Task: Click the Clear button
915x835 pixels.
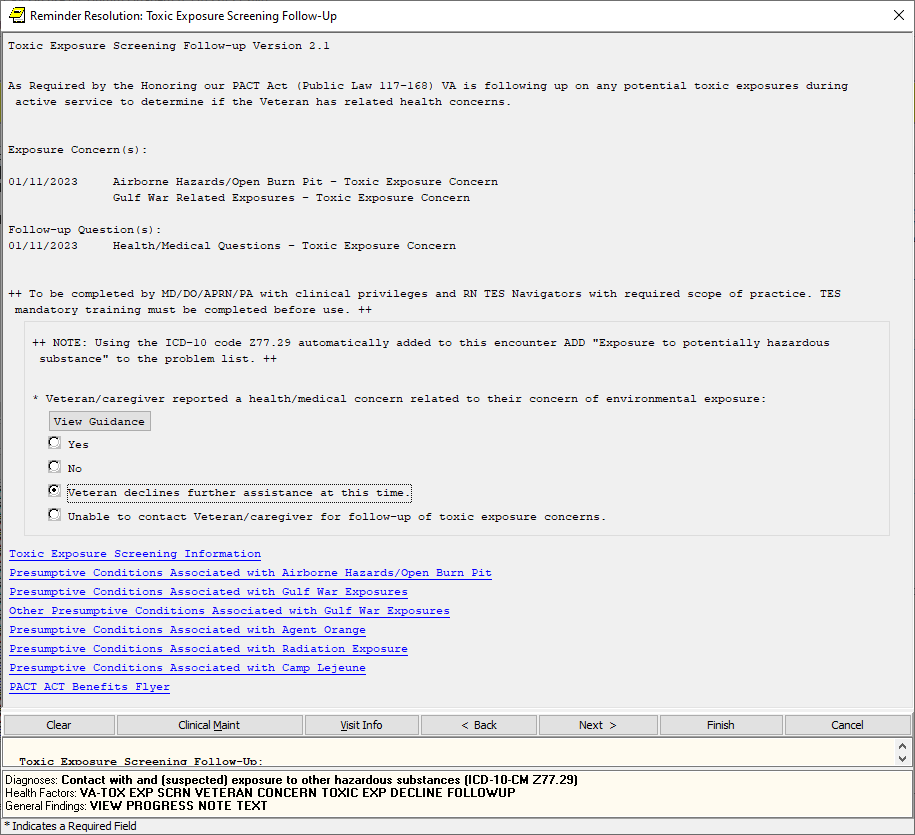Action: point(59,725)
